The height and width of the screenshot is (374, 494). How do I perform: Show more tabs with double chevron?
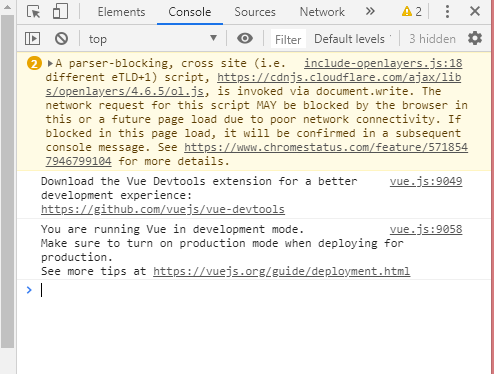coord(370,11)
